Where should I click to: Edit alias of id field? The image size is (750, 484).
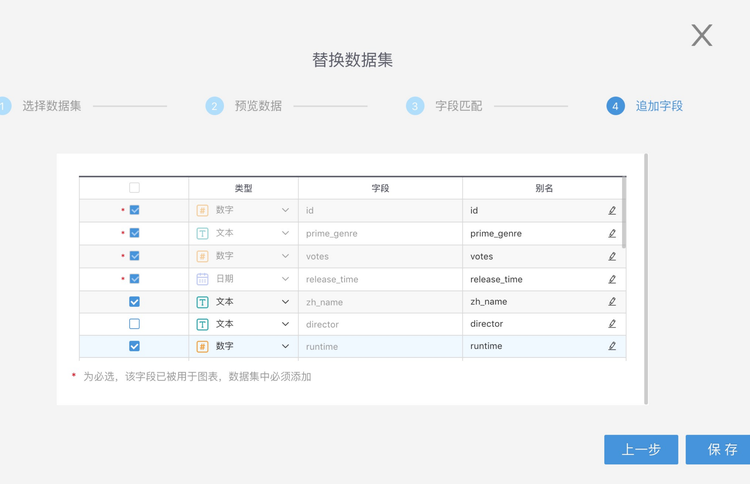[x=612, y=210]
